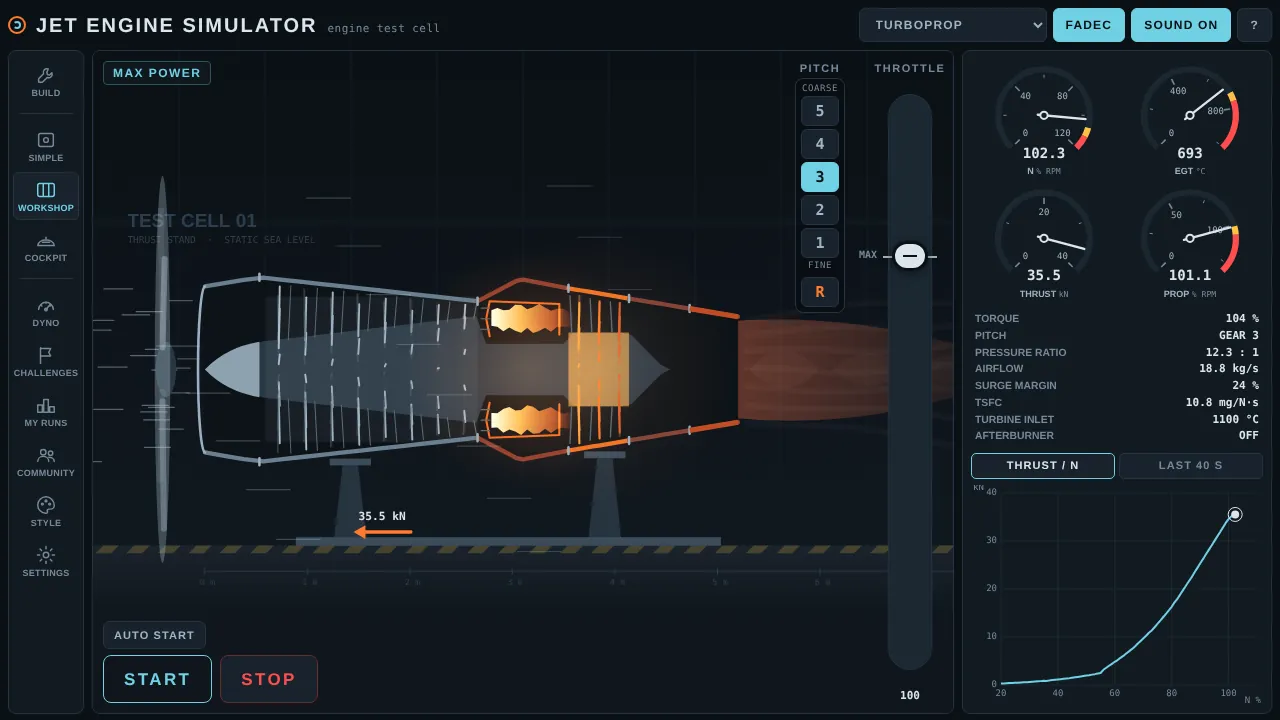This screenshot has width=1280, height=720.
Task: Toggle the FADEC control
Action: (x=1089, y=25)
